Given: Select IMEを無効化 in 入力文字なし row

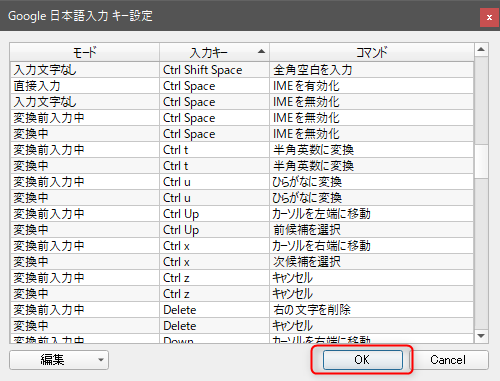Looking at the screenshot, I should (372, 102).
